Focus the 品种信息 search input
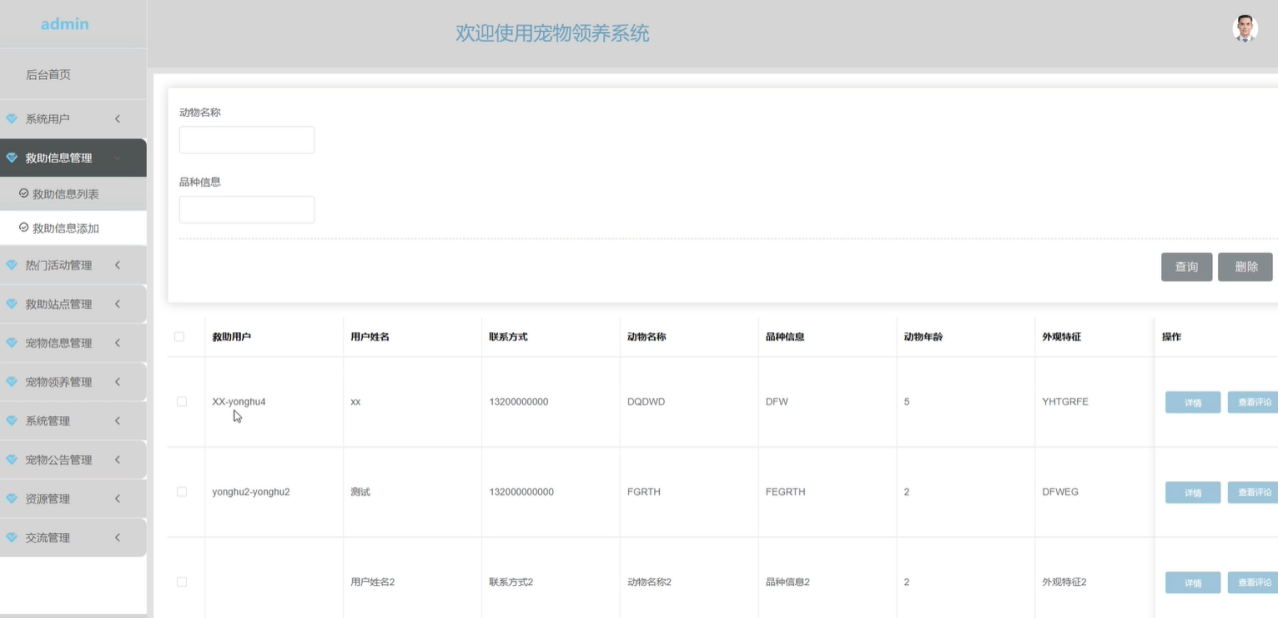1278x618 pixels. pyautogui.click(x=247, y=210)
